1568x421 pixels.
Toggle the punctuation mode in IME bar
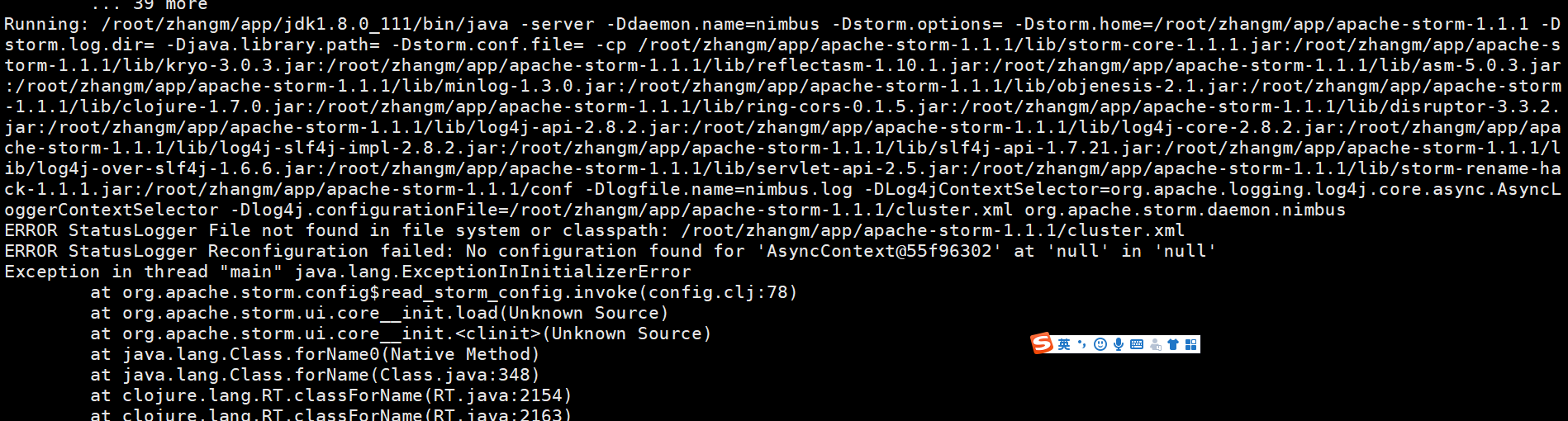click(x=1081, y=344)
